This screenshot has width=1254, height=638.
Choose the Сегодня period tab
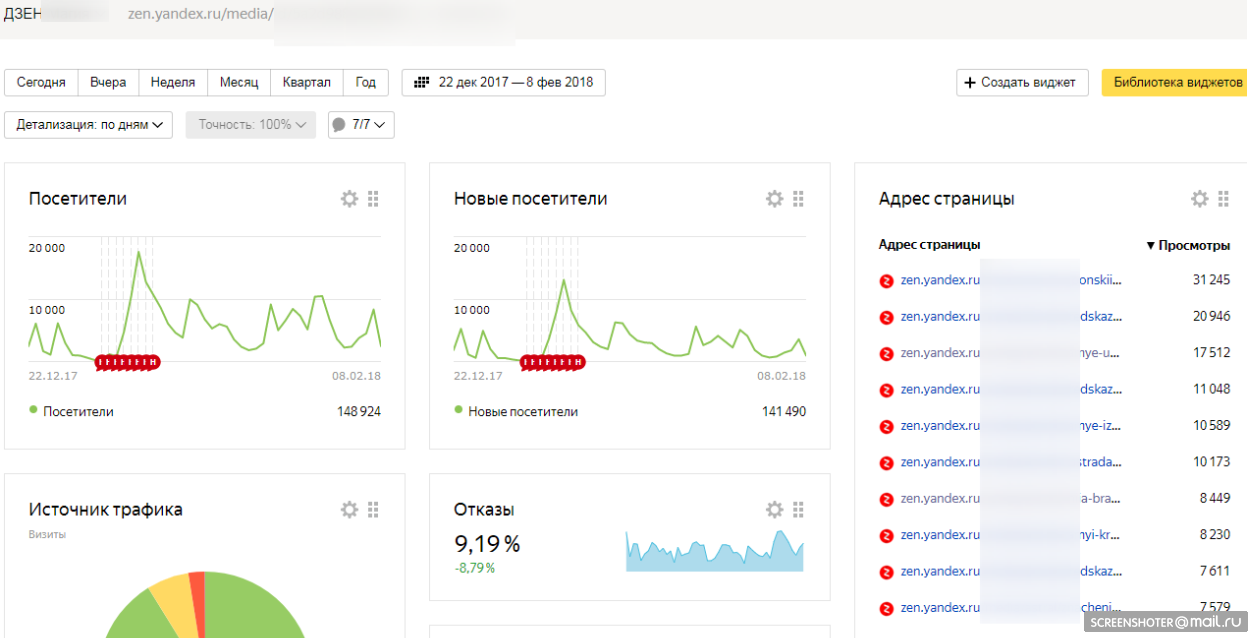41,82
